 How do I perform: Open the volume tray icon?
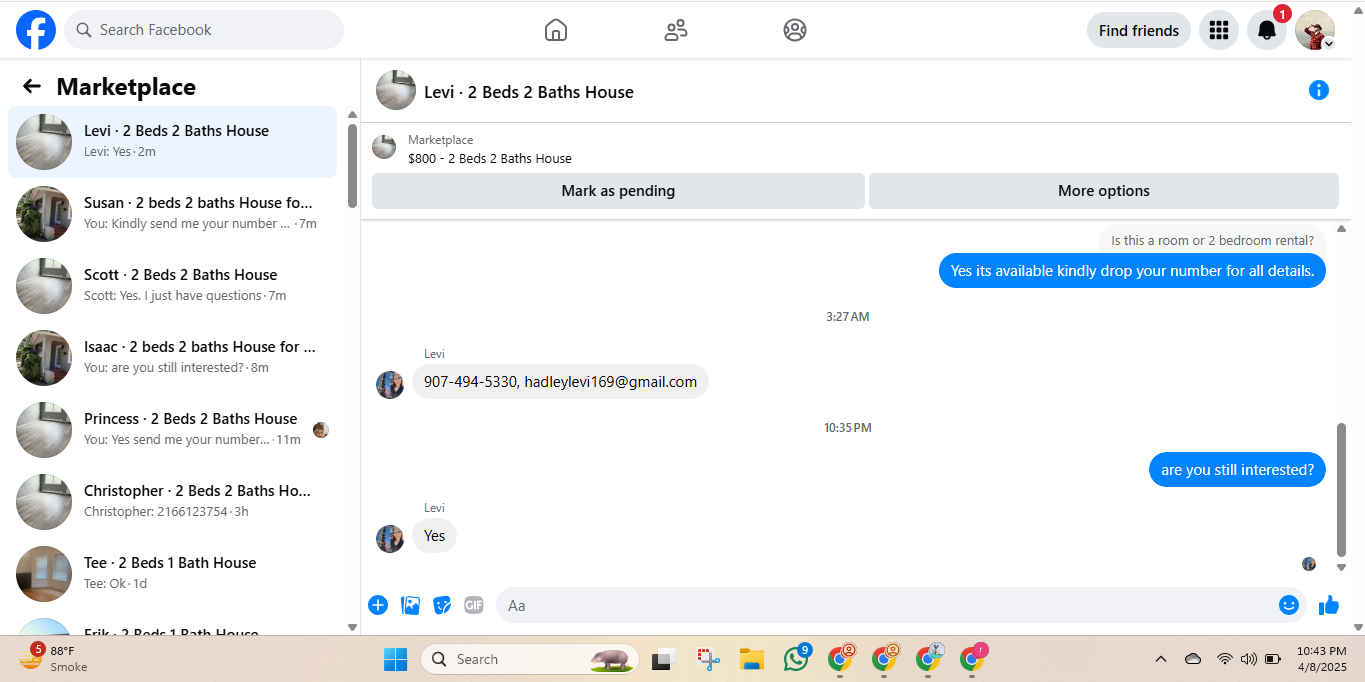tap(1248, 659)
